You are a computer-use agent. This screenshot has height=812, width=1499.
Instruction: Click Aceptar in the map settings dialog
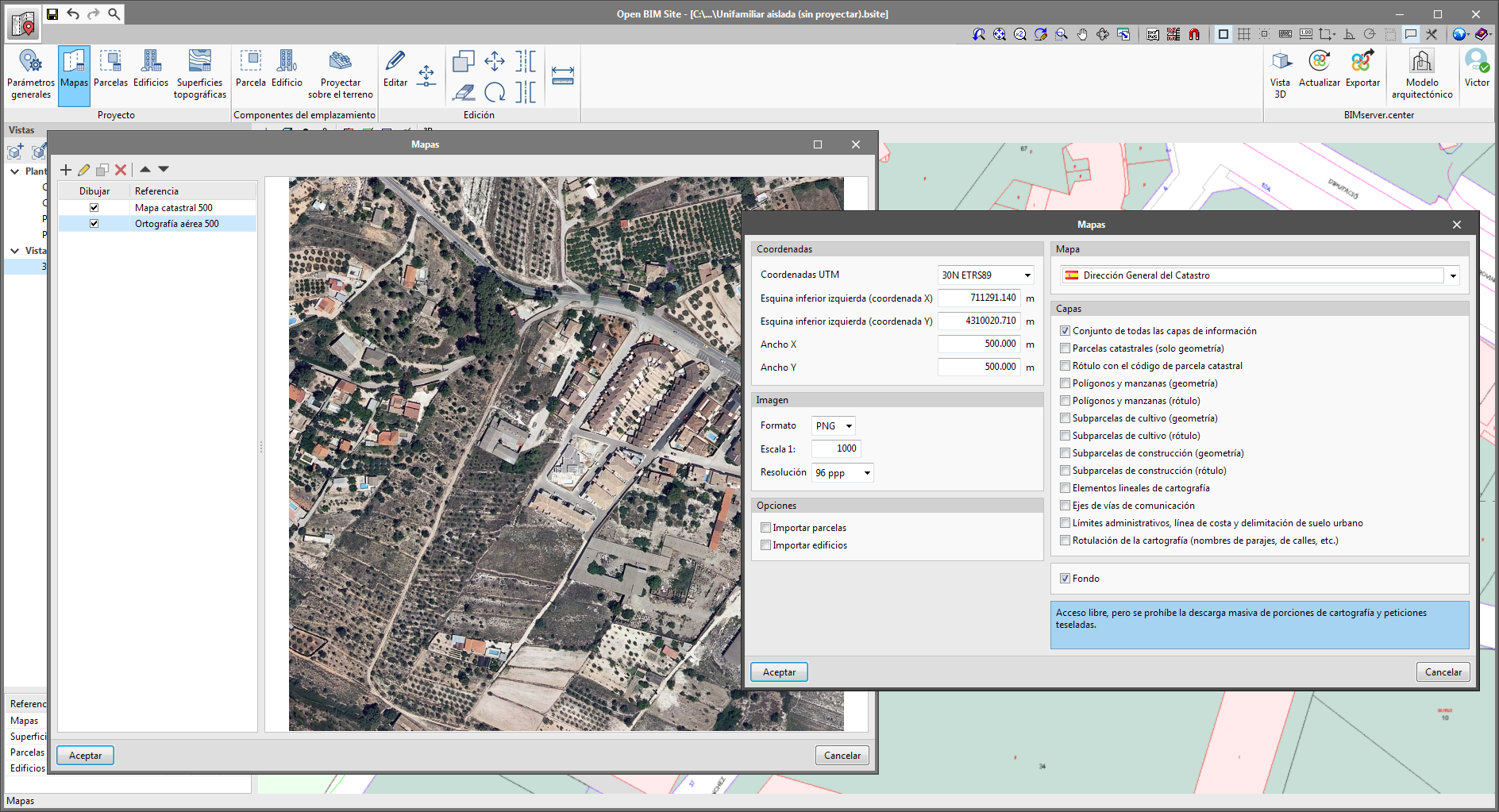(x=779, y=672)
